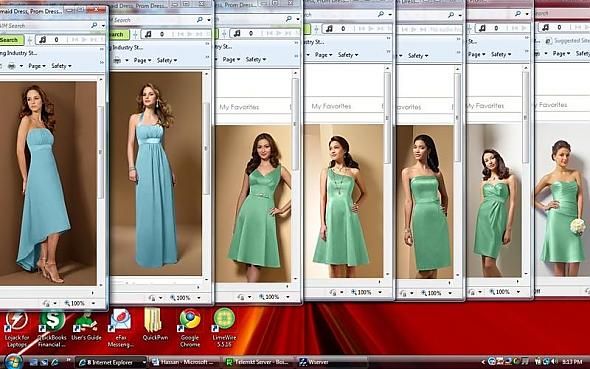
Task: Switch to the Telemitt Server taskbar window
Action: click(x=258, y=362)
